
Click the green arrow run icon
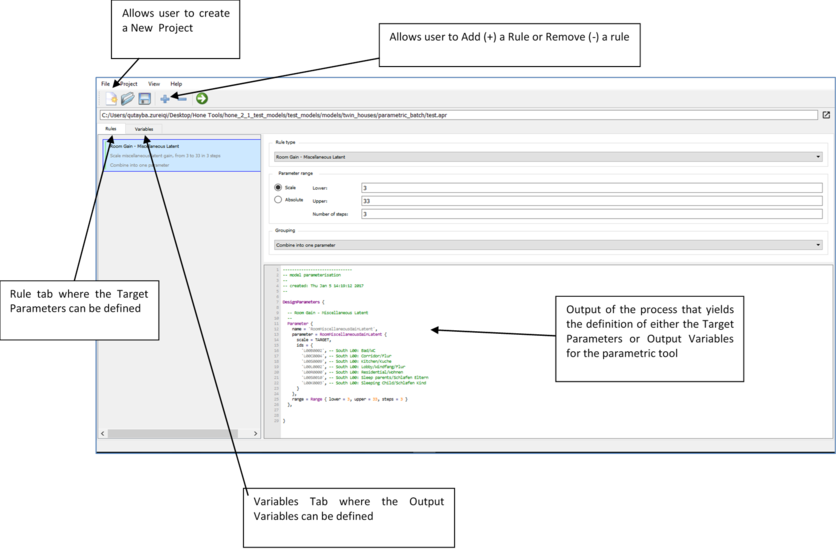click(201, 99)
